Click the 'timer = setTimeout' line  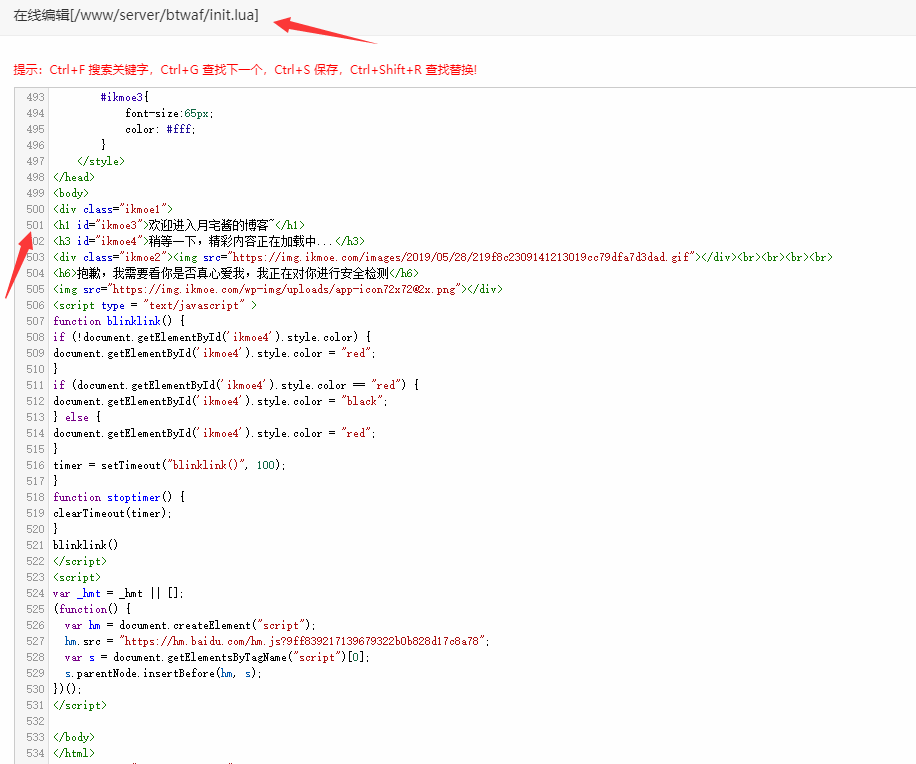pyautogui.click(x=169, y=466)
